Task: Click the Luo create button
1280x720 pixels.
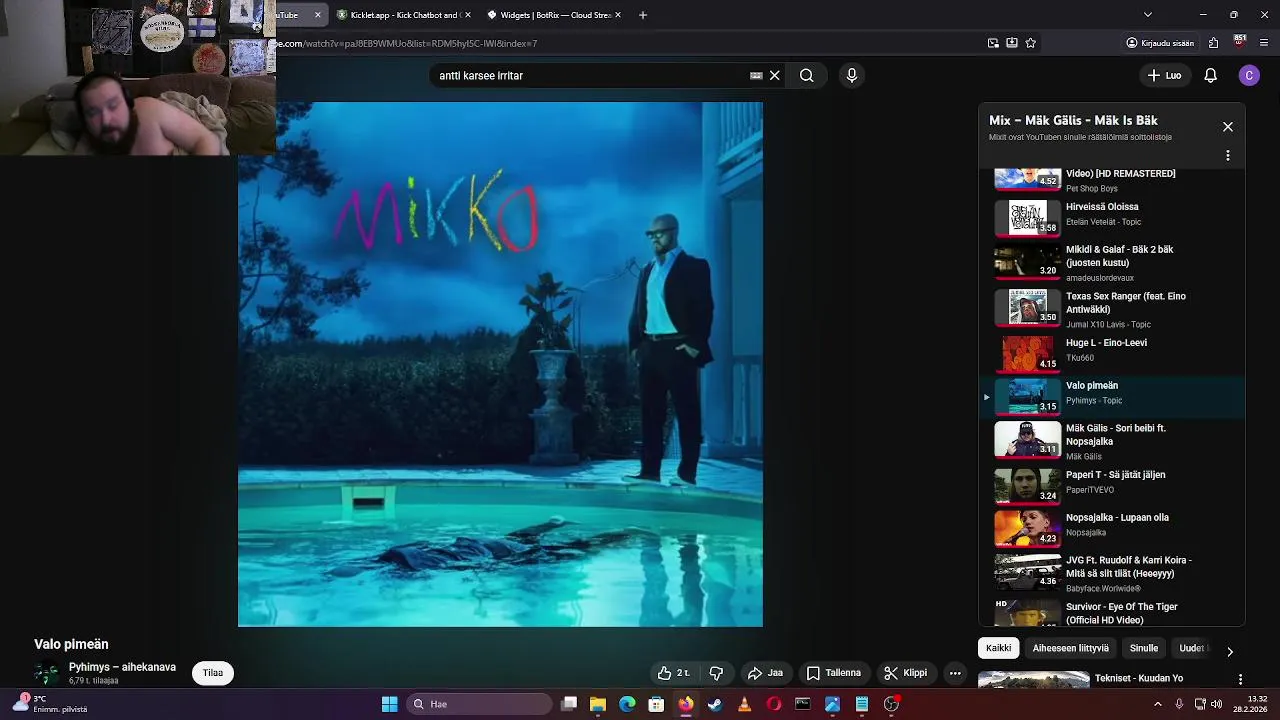Action: [x=1164, y=75]
